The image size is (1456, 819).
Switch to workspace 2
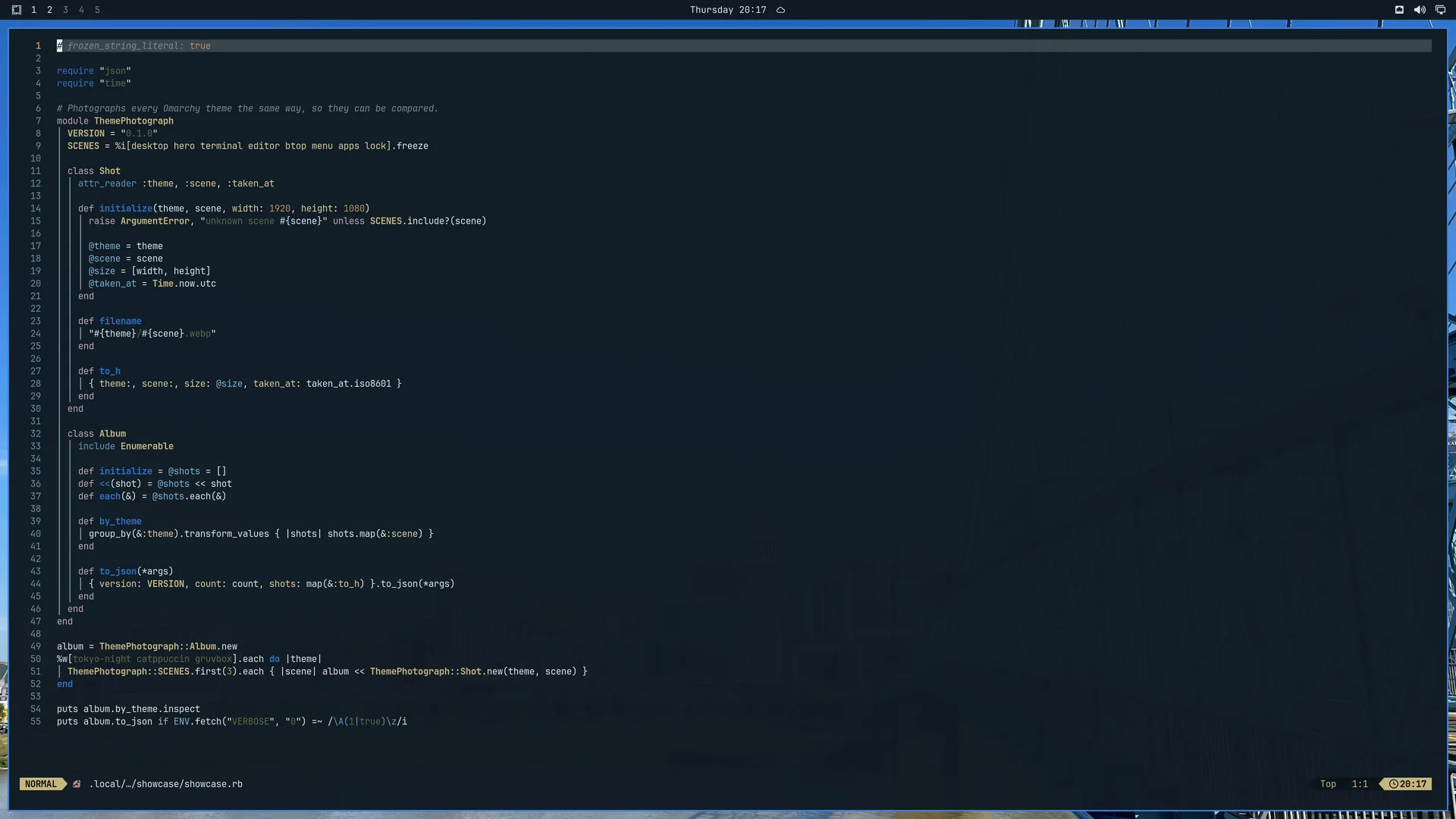[x=49, y=10]
